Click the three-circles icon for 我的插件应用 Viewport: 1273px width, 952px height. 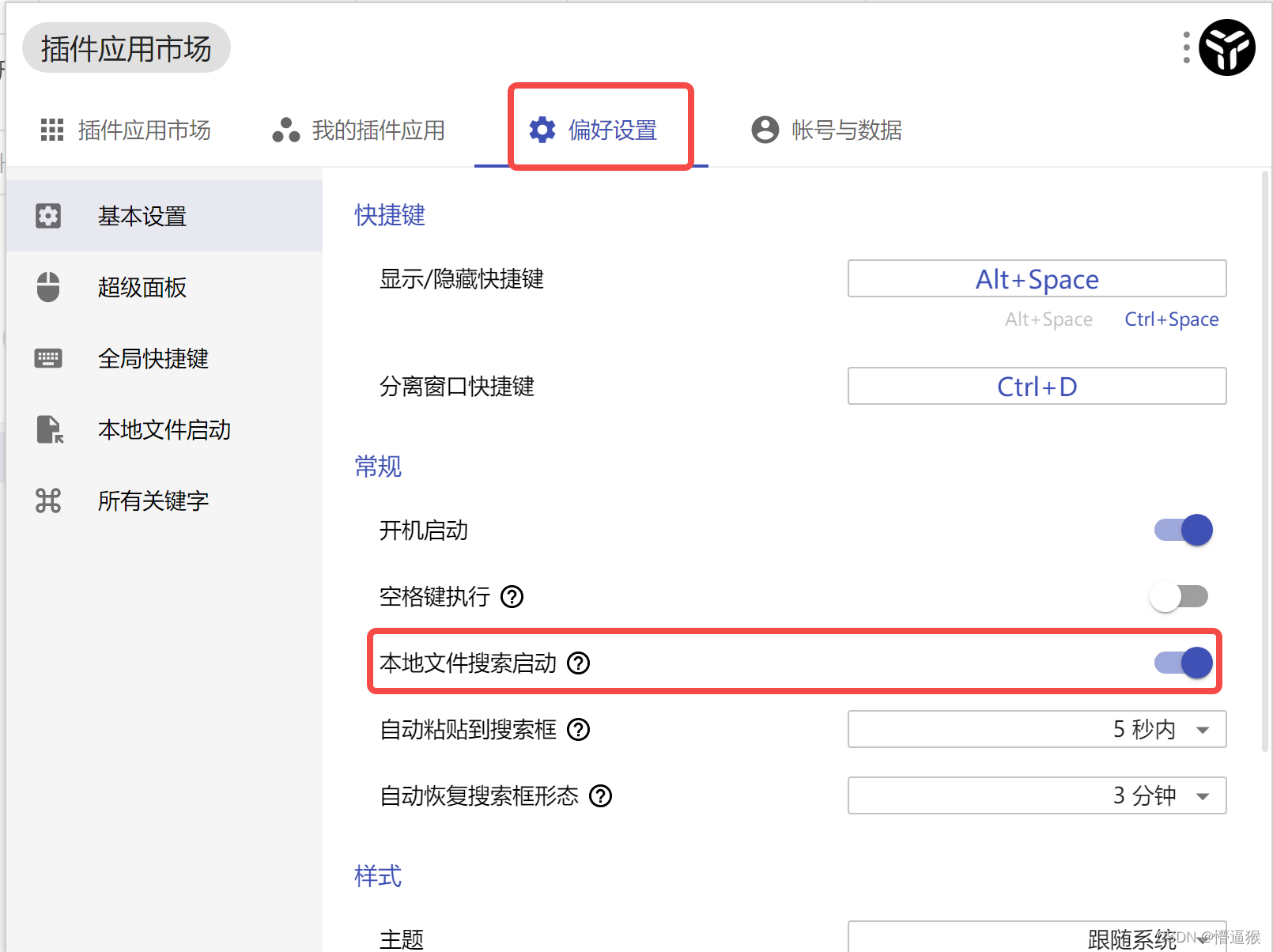click(x=286, y=130)
